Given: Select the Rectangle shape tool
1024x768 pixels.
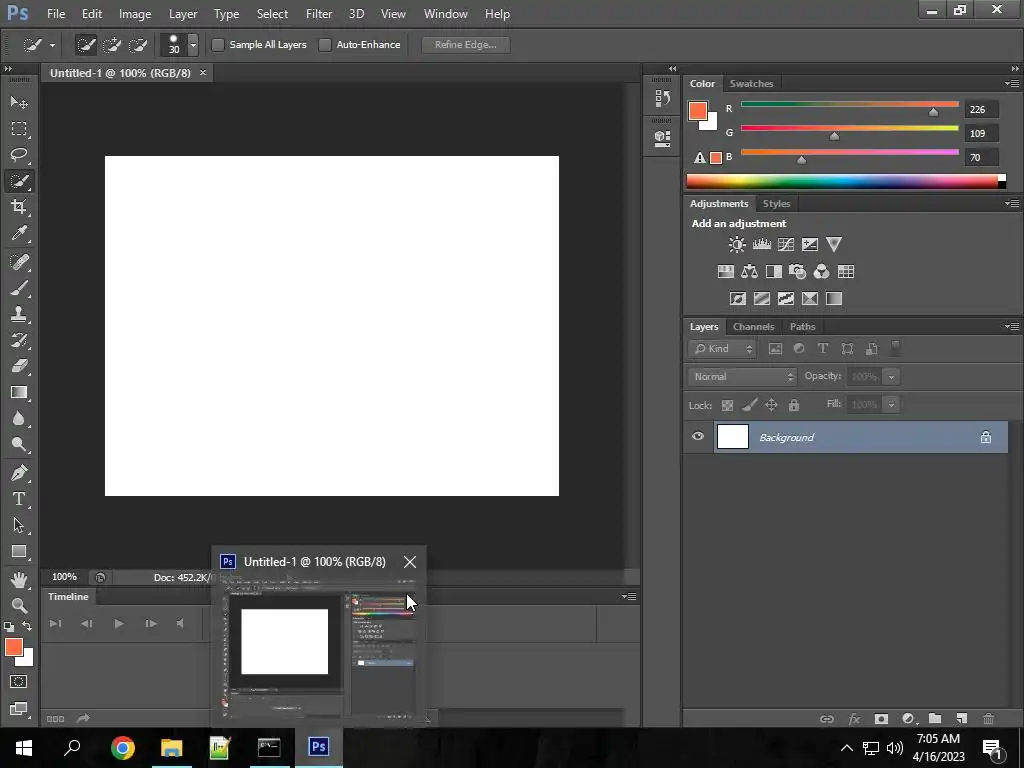Looking at the screenshot, I should pyautogui.click(x=19, y=551).
